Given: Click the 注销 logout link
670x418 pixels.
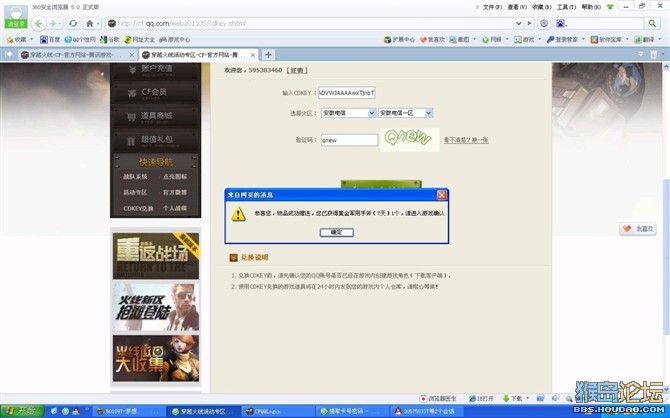Looking at the screenshot, I should coord(297,70).
